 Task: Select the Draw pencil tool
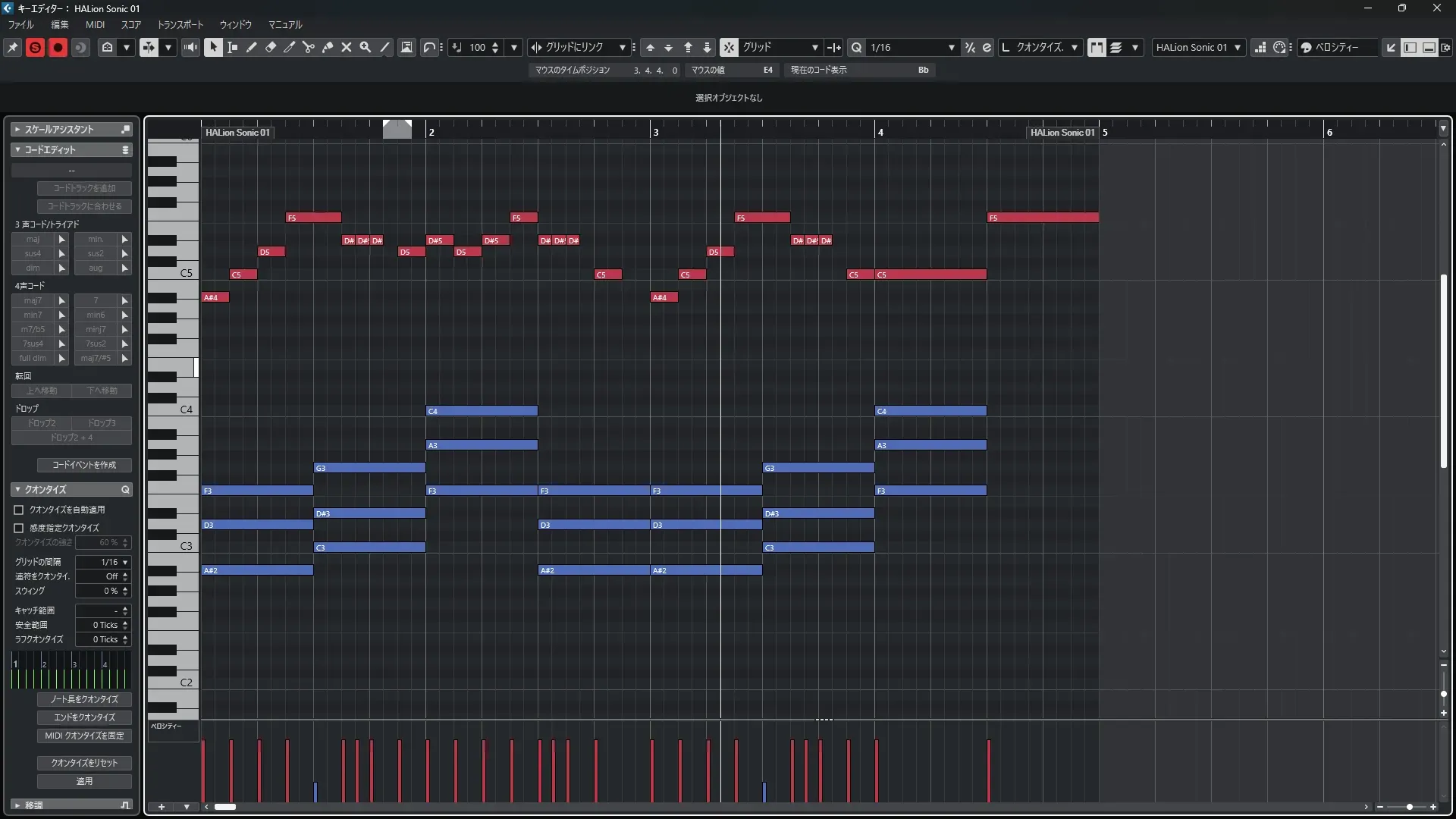(x=252, y=47)
